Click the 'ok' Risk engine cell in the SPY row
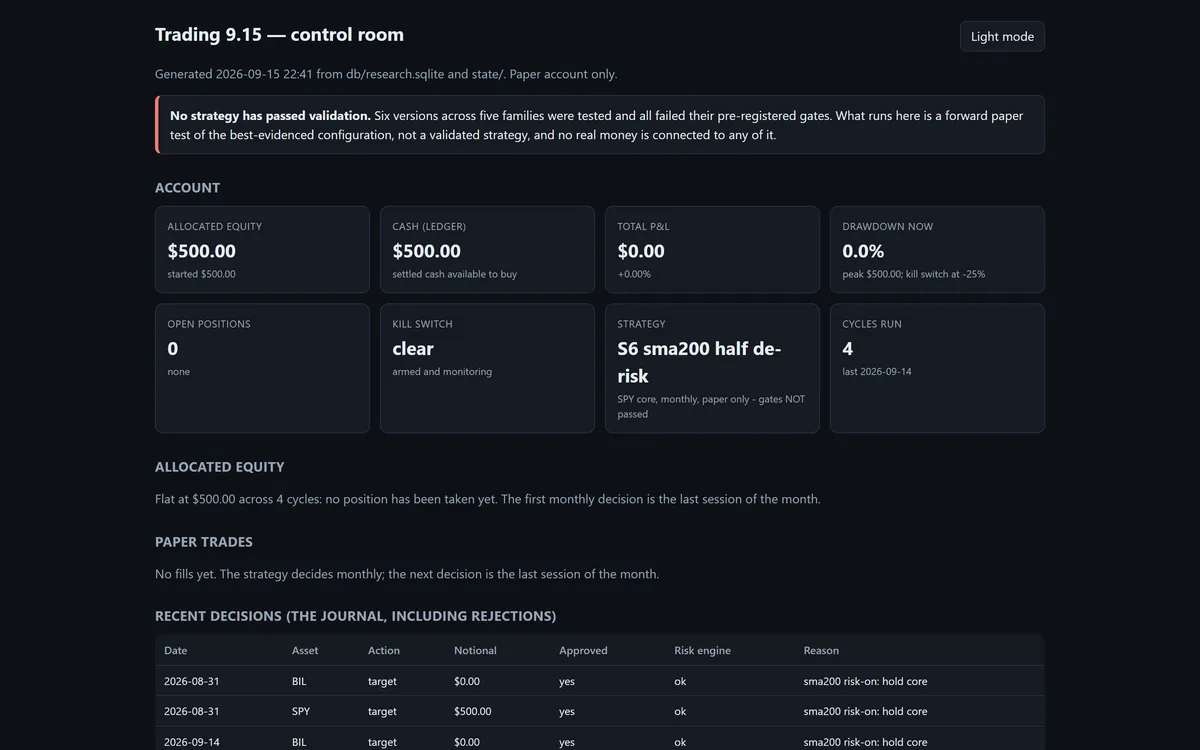Viewport: 1200px width, 750px height. click(x=680, y=712)
